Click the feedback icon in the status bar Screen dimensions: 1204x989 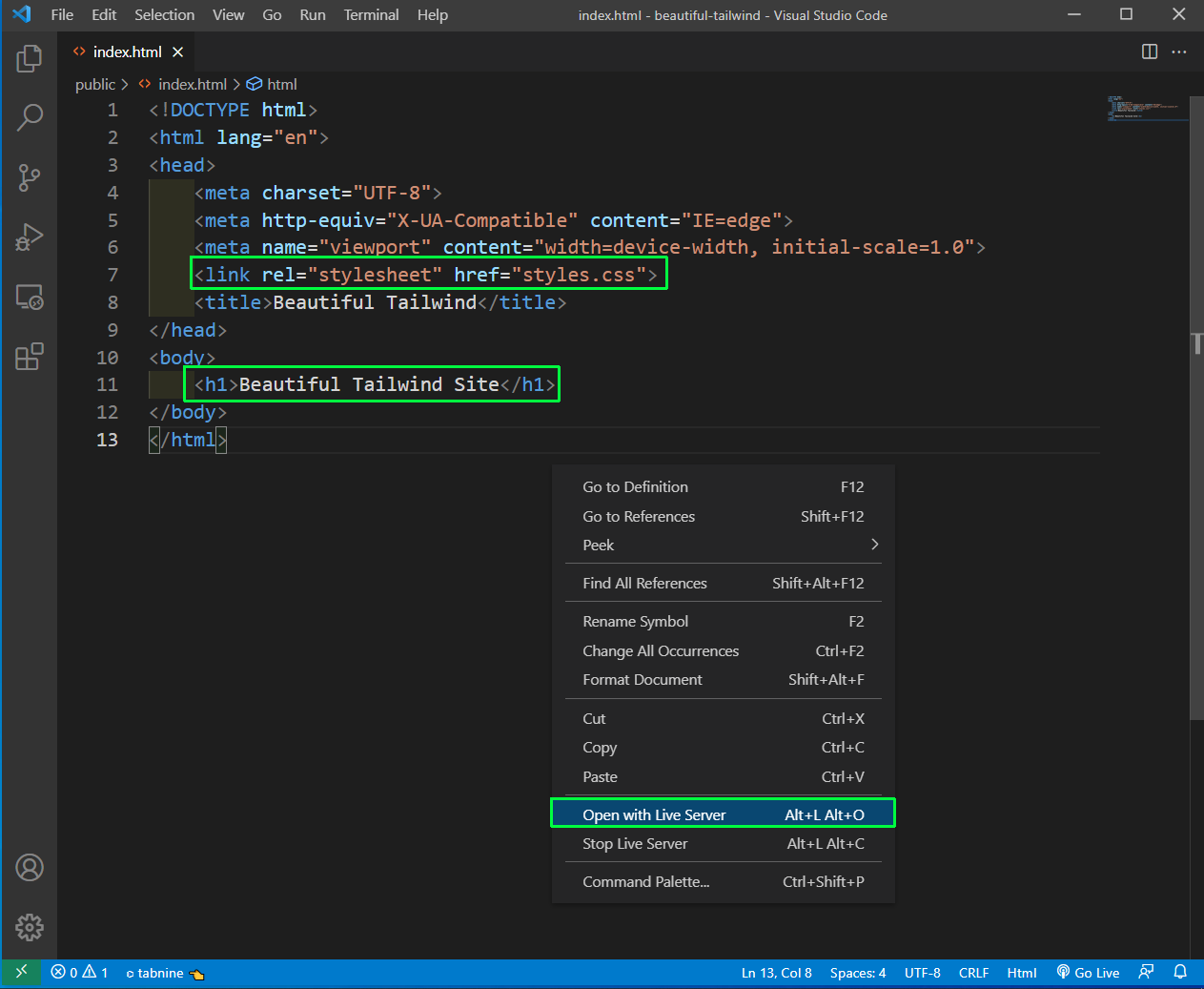click(1147, 973)
